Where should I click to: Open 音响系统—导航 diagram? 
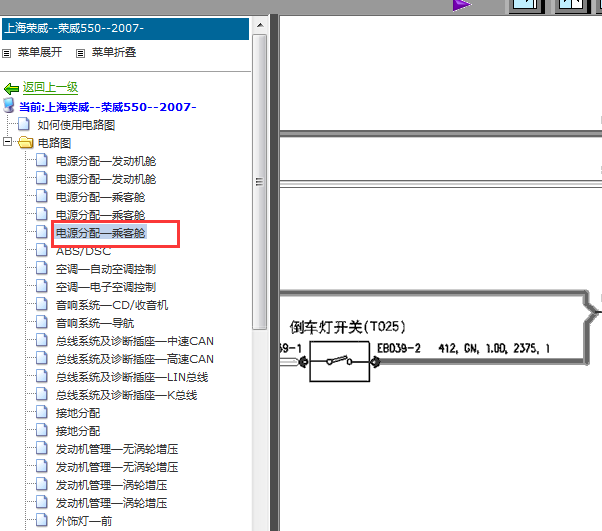(95, 323)
